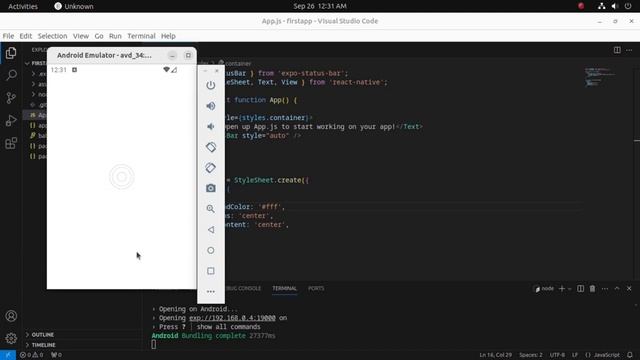Switch to the PORTS panel tab
The image size is (640, 360).
[316, 288]
